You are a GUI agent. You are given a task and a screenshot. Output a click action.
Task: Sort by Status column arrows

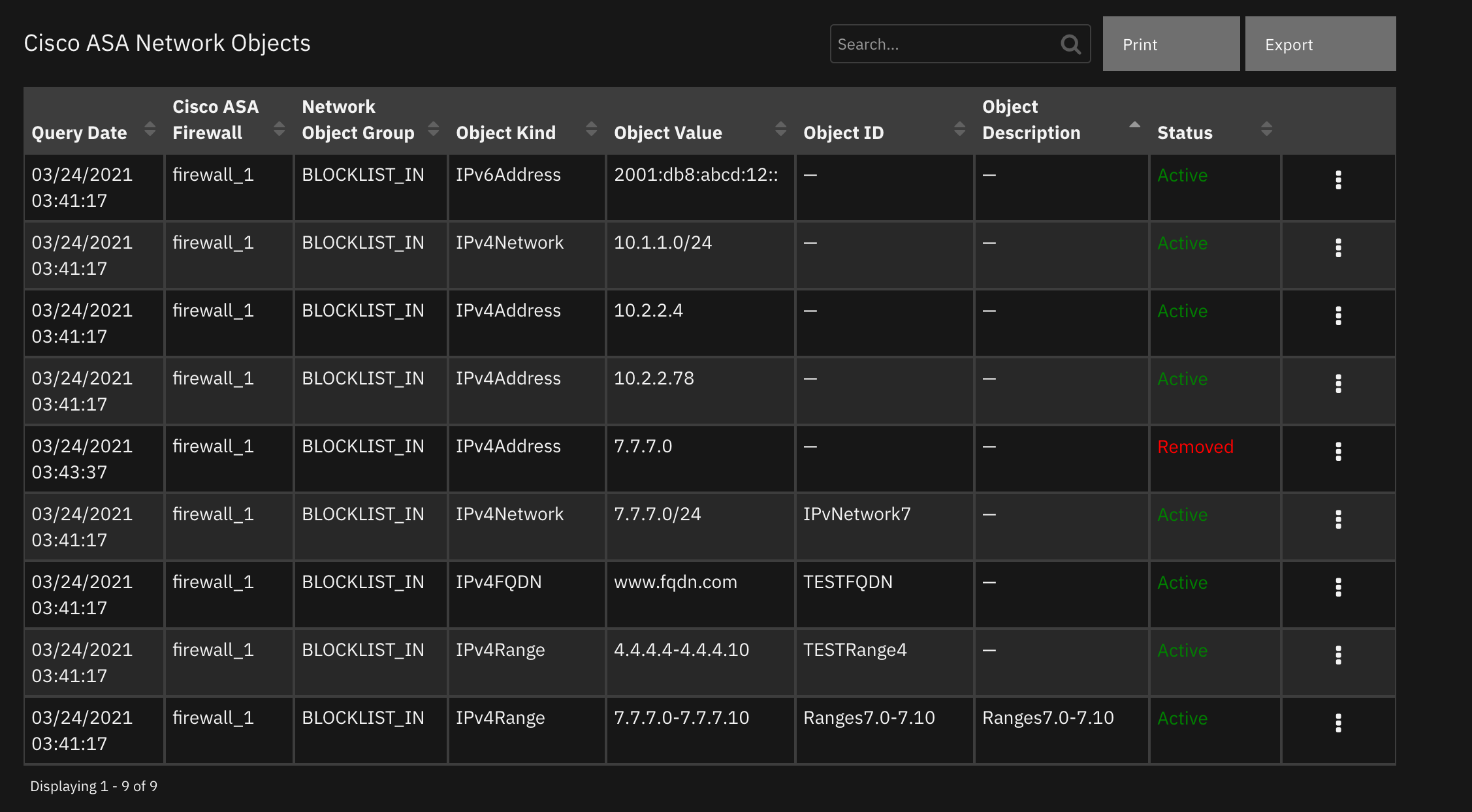click(x=1266, y=129)
